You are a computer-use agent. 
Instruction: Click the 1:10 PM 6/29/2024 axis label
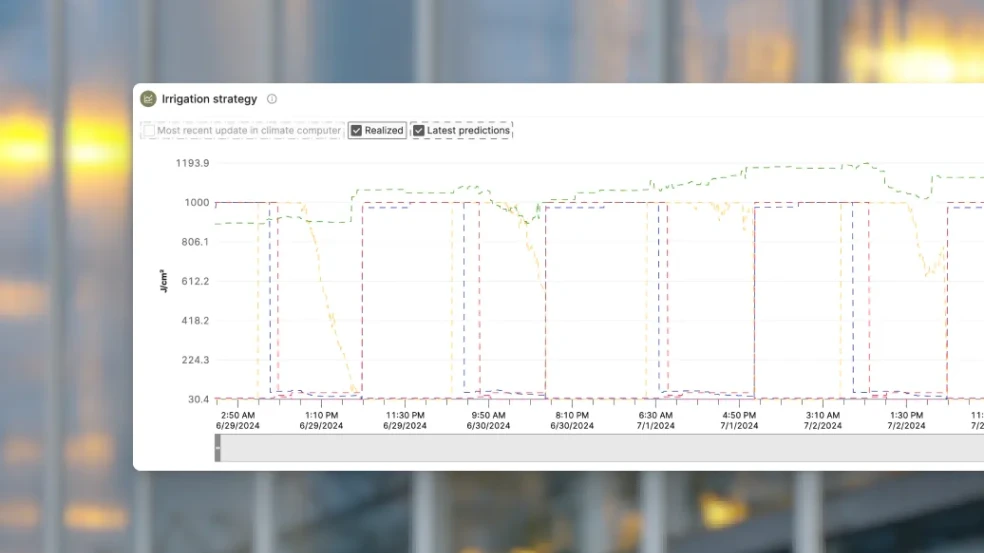(x=321, y=420)
